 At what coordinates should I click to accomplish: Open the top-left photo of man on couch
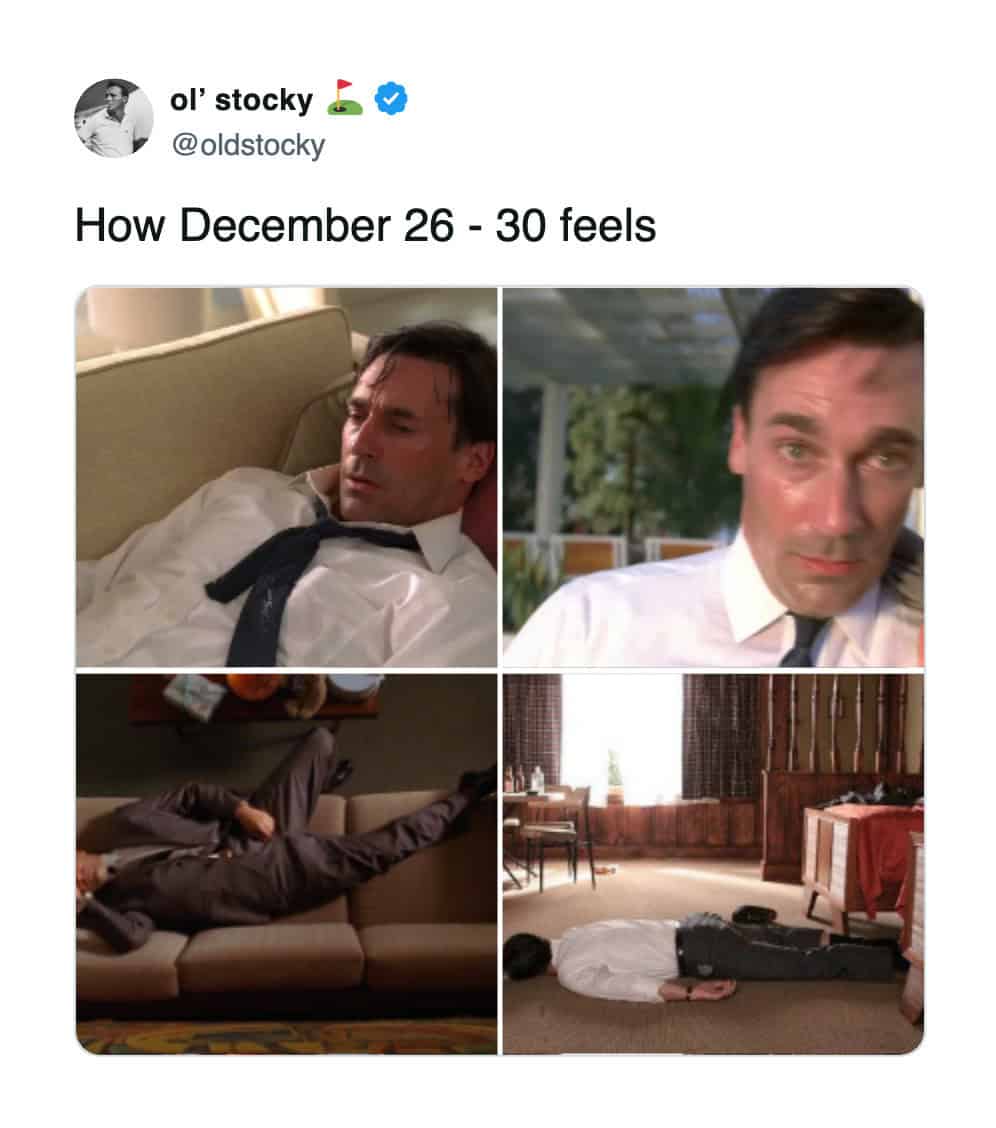coord(286,477)
